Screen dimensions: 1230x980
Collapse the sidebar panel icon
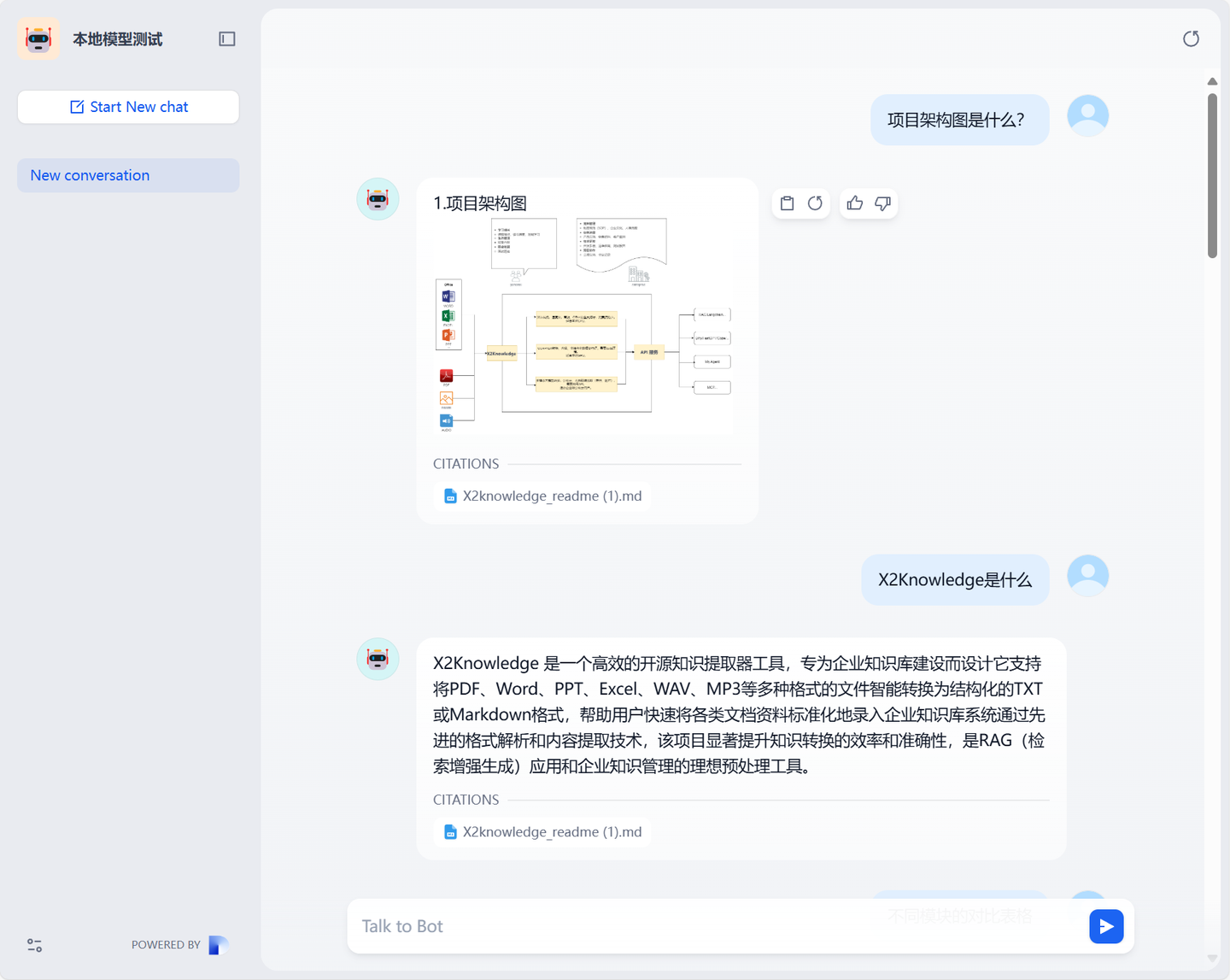click(x=226, y=38)
